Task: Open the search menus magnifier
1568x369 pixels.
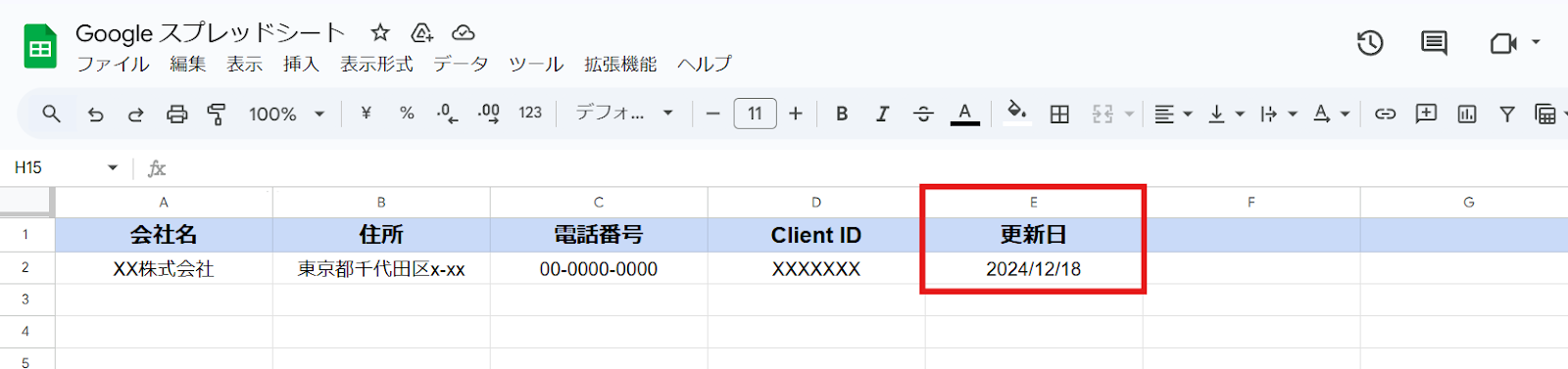Action: click(51, 114)
